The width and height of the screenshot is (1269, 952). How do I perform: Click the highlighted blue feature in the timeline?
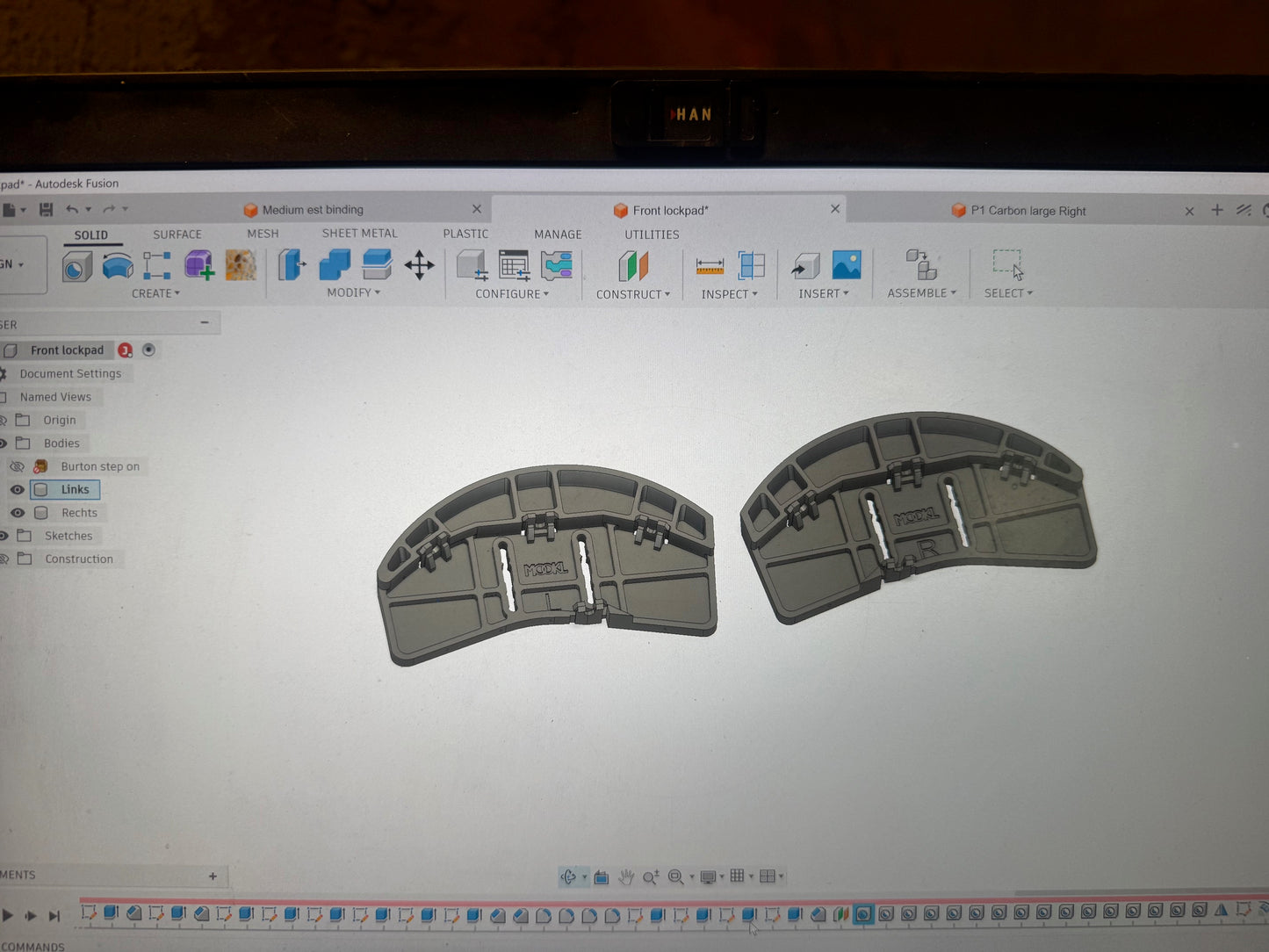click(x=863, y=914)
